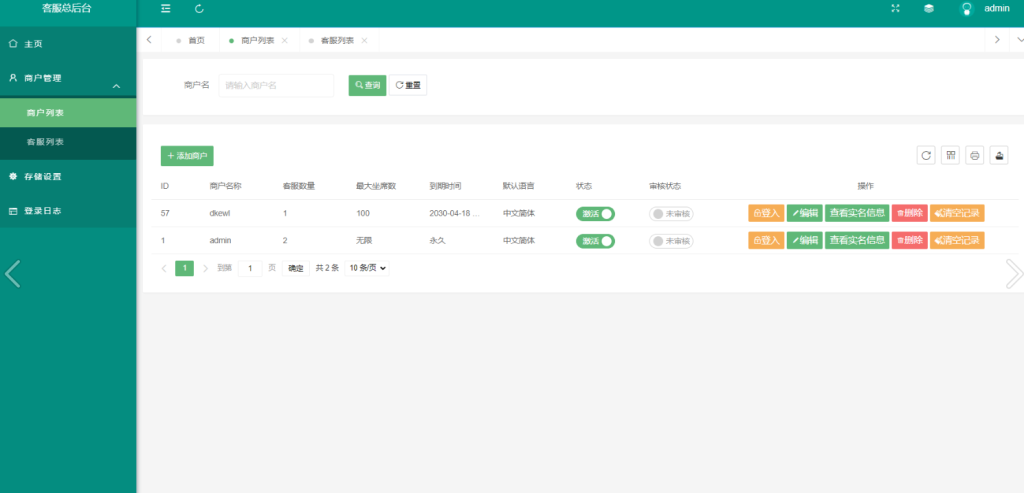Image resolution: width=1024 pixels, height=493 pixels.
Task: Select page 1 in pagination
Action: tap(185, 268)
